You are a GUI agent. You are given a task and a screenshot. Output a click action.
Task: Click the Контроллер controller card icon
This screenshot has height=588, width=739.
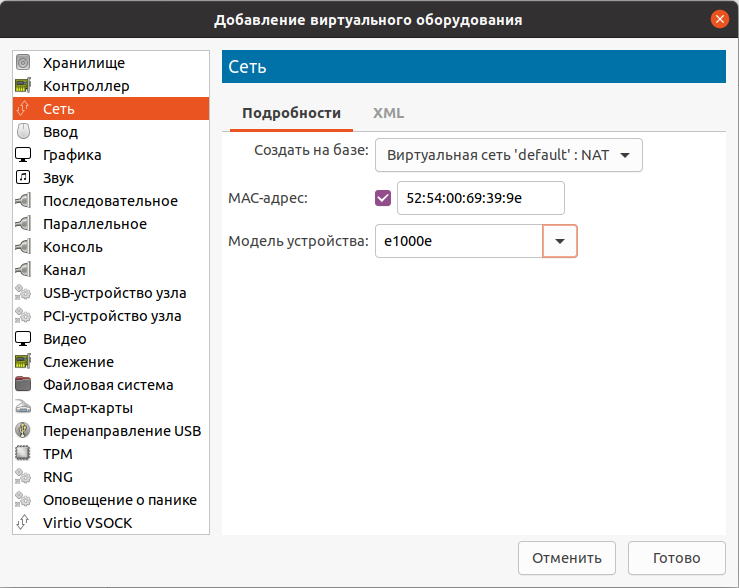(x=23, y=85)
